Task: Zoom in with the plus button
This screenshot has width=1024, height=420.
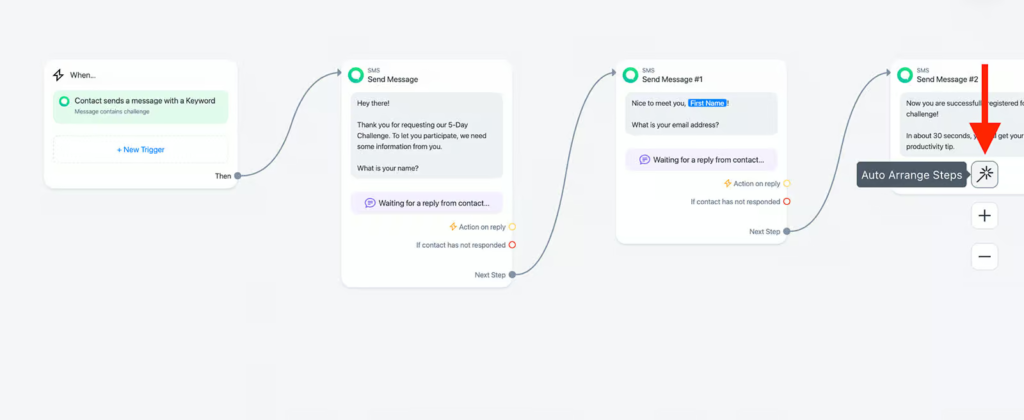Action: pyautogui.click(x=985, y=216)
